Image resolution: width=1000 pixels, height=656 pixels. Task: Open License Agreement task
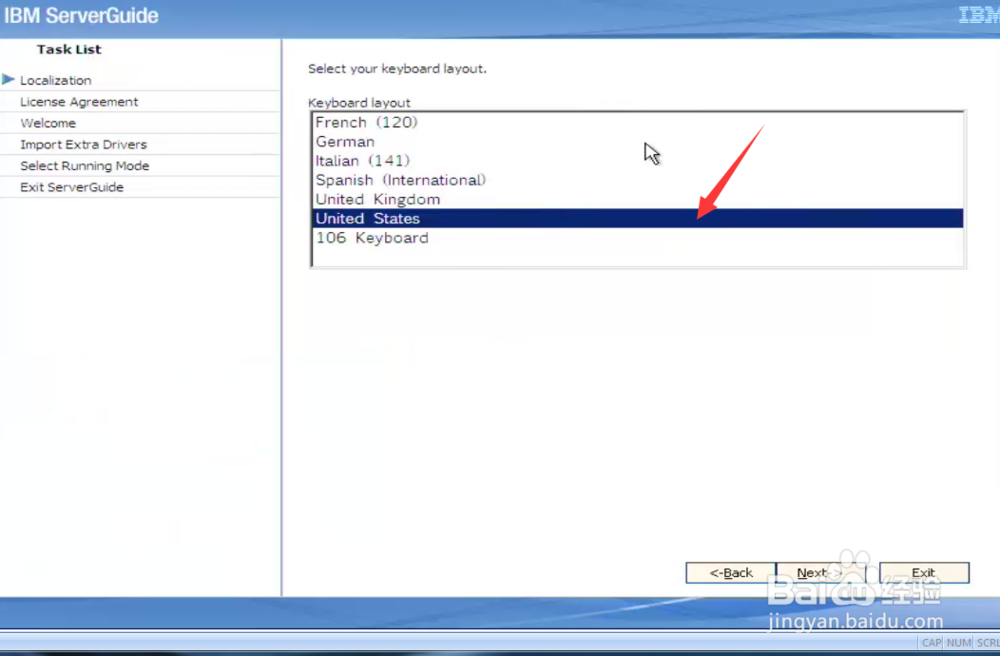click(x=79, y=102)
